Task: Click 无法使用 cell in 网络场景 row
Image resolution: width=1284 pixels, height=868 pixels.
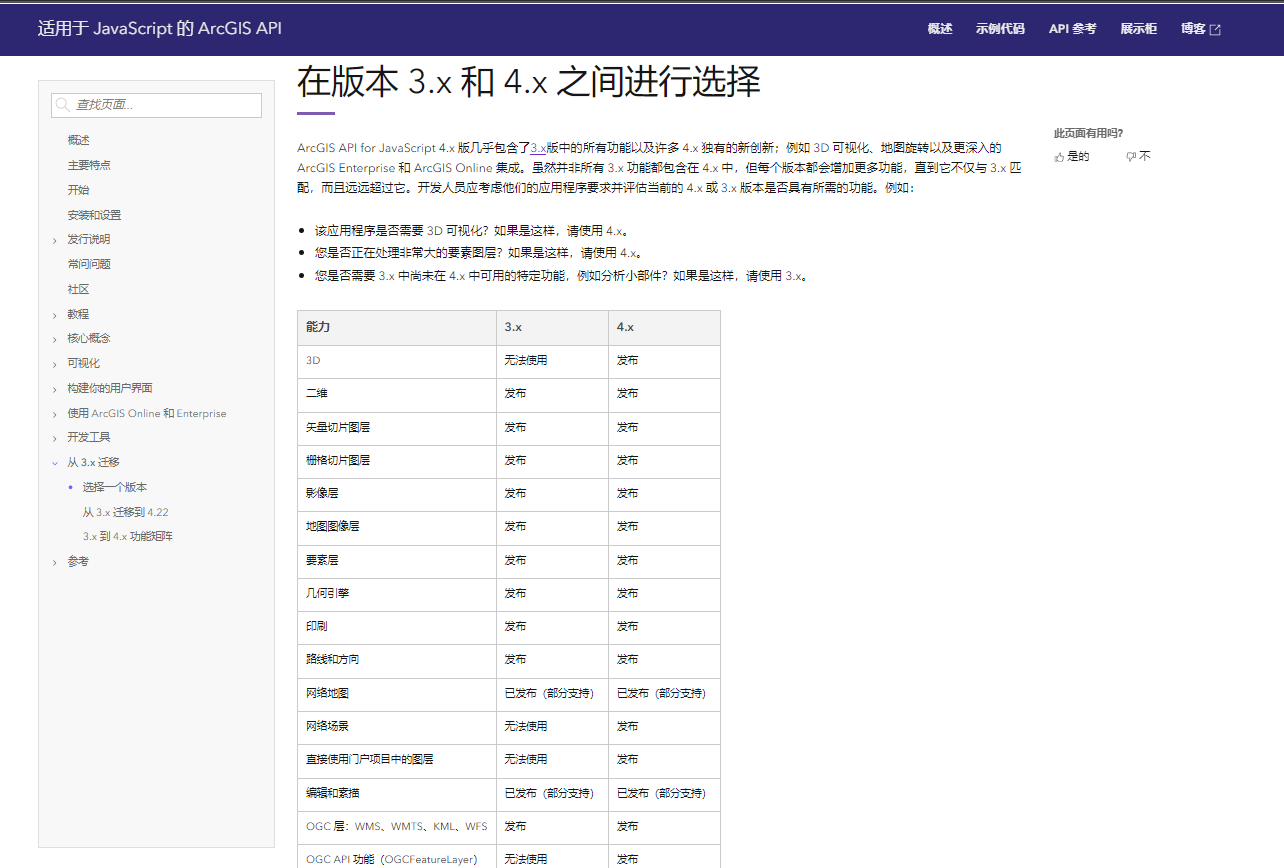Action: tap(526, 726)
